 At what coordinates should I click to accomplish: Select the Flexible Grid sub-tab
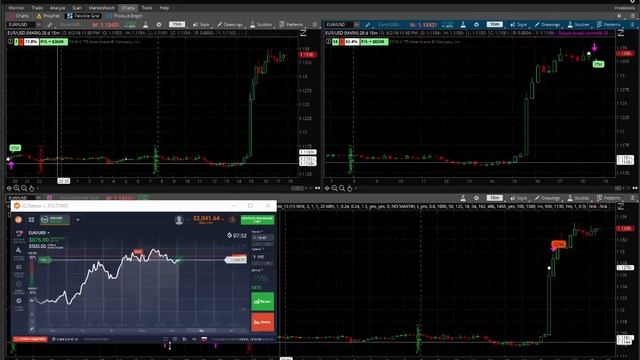click(84, 16)
